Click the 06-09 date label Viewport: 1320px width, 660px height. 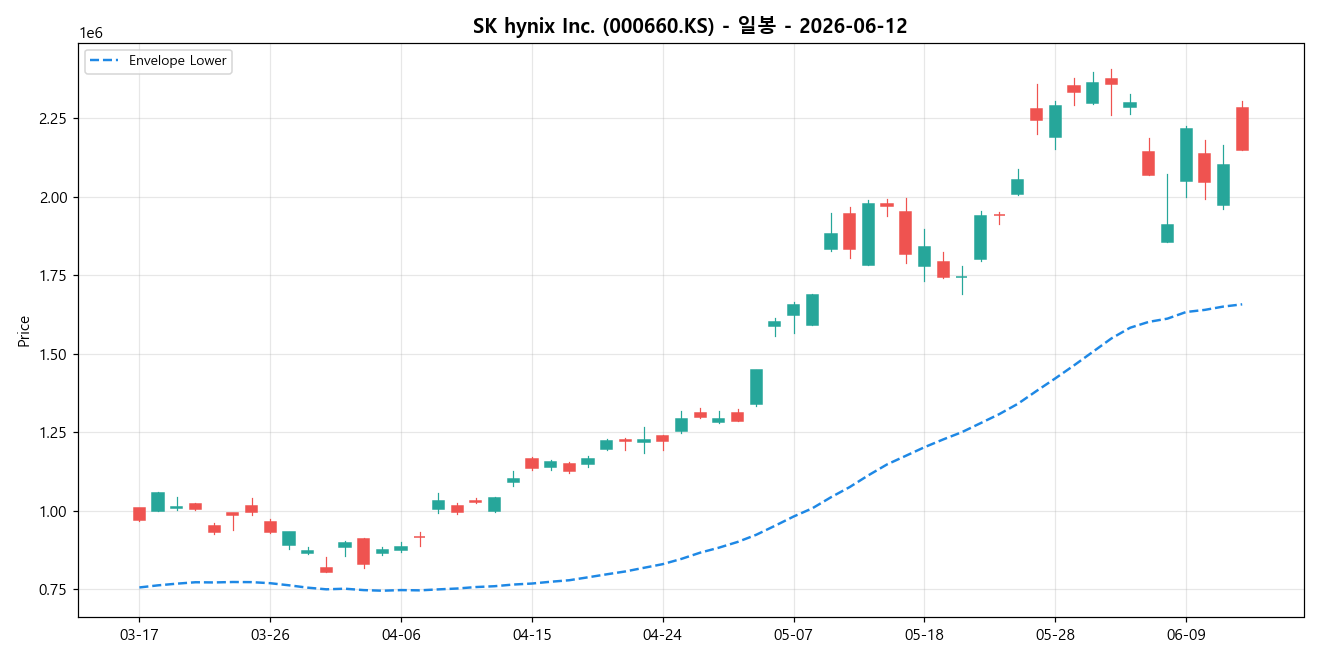[x=1186, y=635]
